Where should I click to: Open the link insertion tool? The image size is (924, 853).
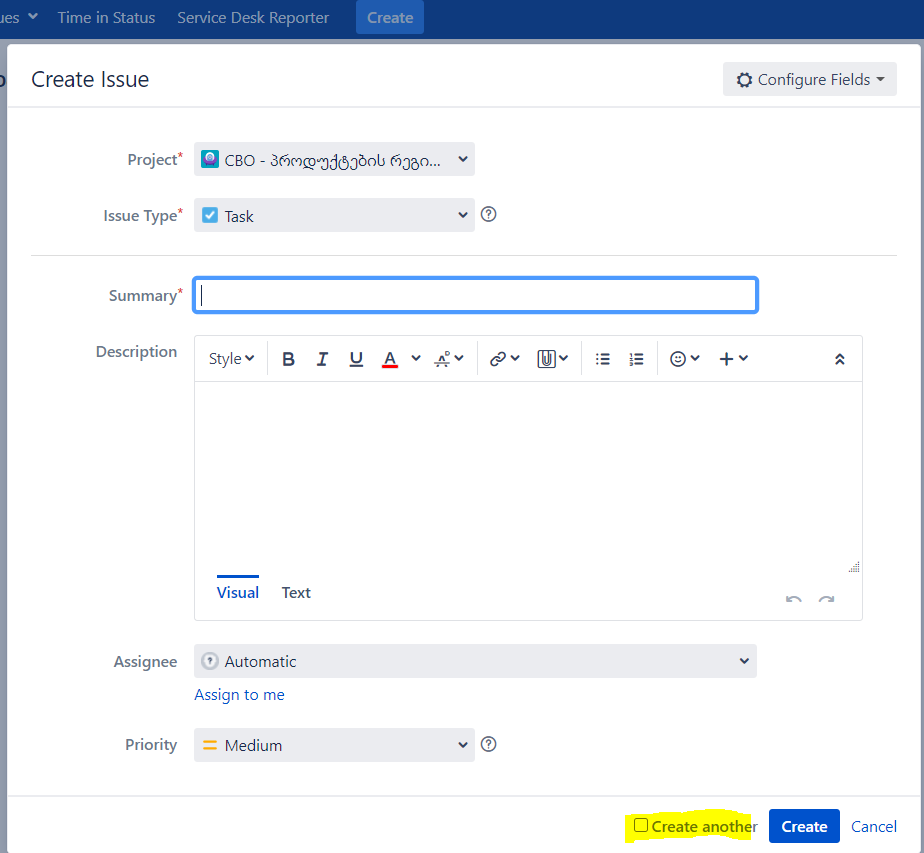point(504,359)
